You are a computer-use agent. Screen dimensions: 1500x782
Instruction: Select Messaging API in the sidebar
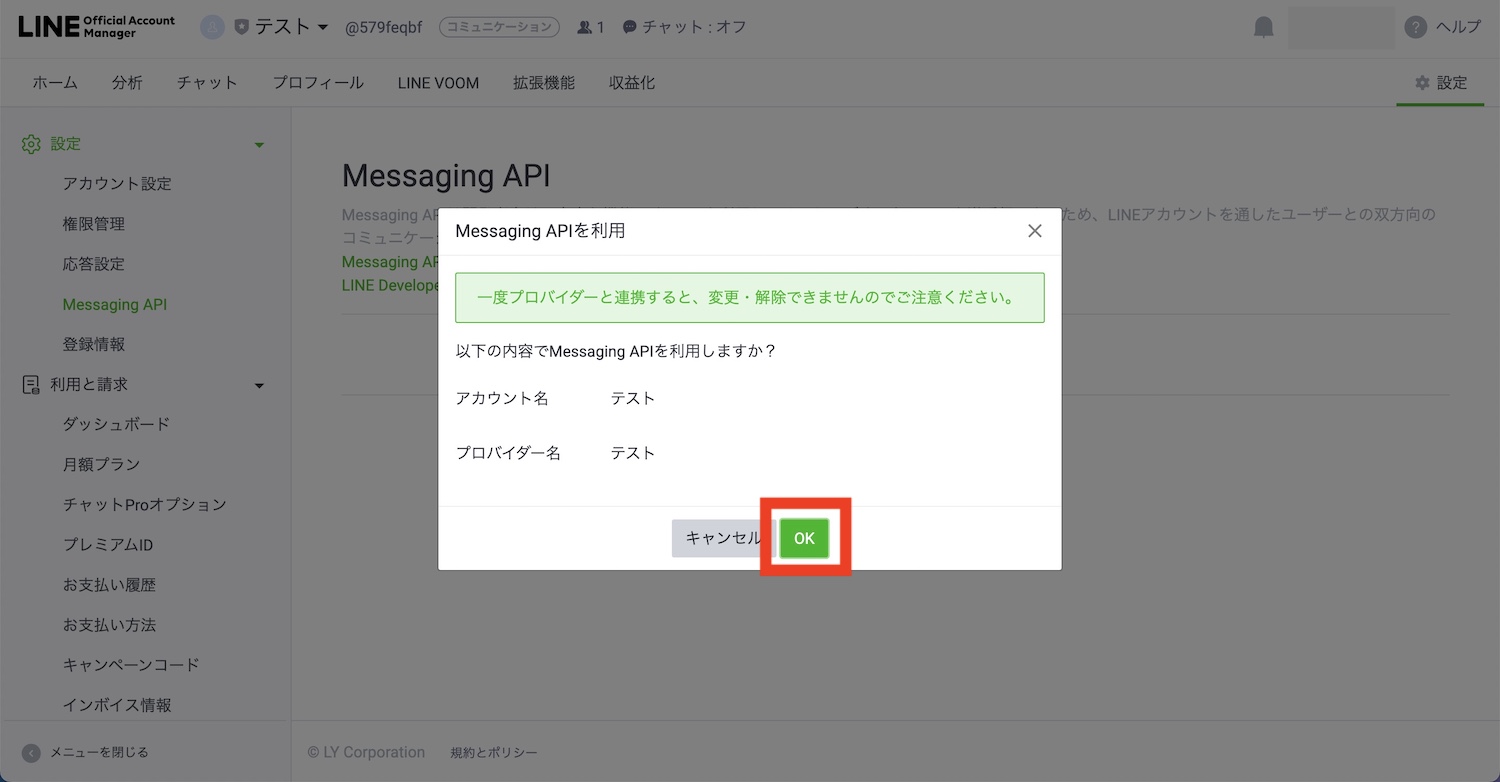pyautogui.click(x=114, y=304)
